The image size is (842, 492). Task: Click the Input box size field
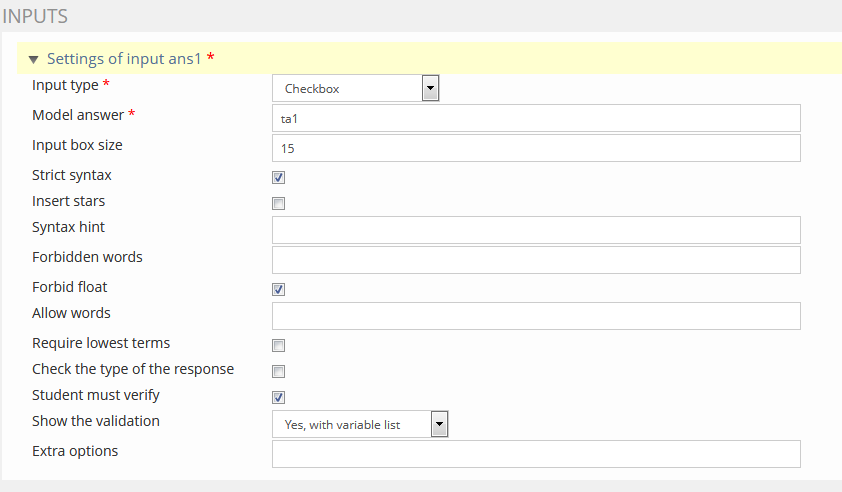pyautogui.click(x=536, y=148)
